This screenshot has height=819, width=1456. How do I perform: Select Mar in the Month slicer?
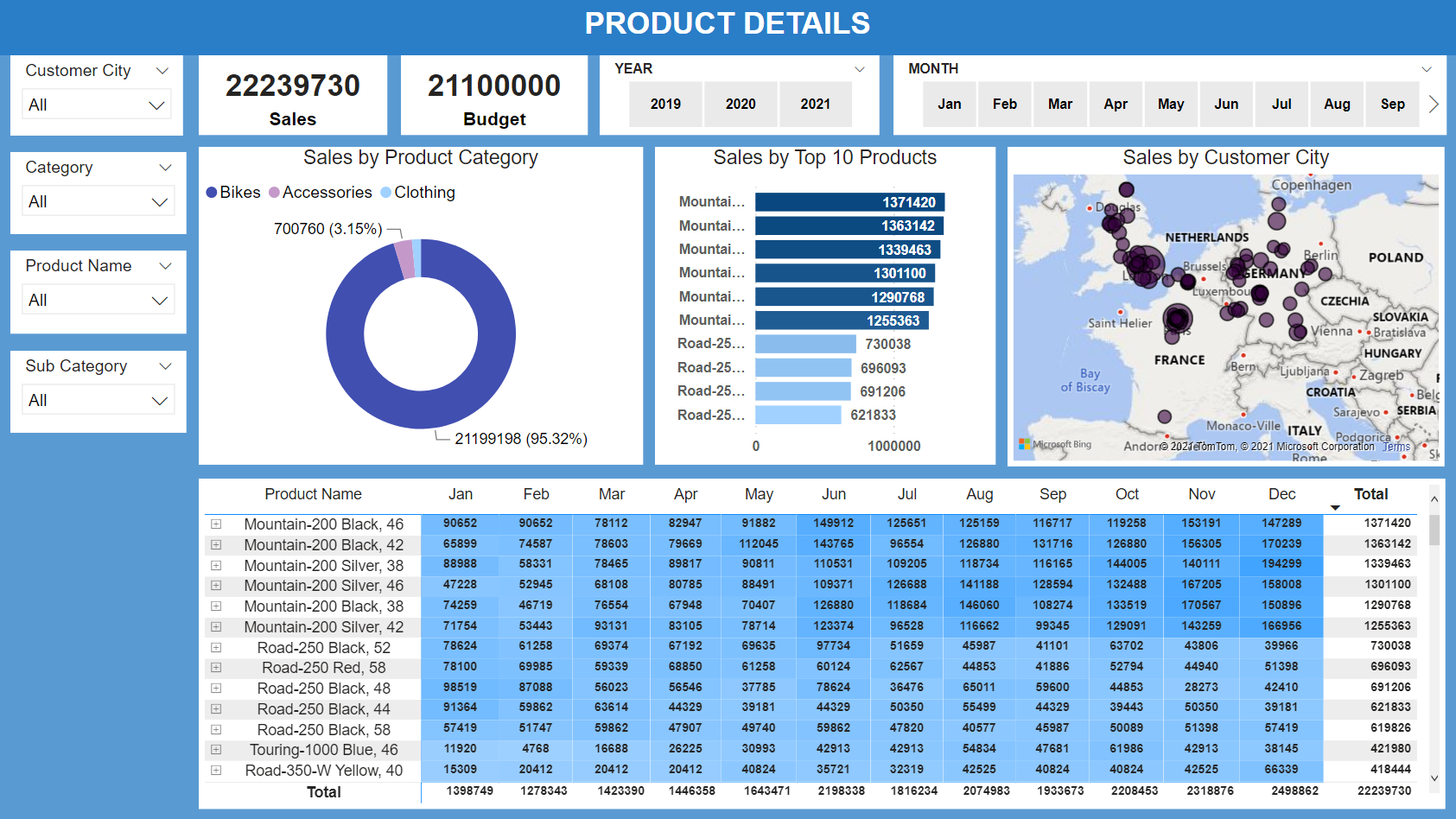pos(1060,104)
